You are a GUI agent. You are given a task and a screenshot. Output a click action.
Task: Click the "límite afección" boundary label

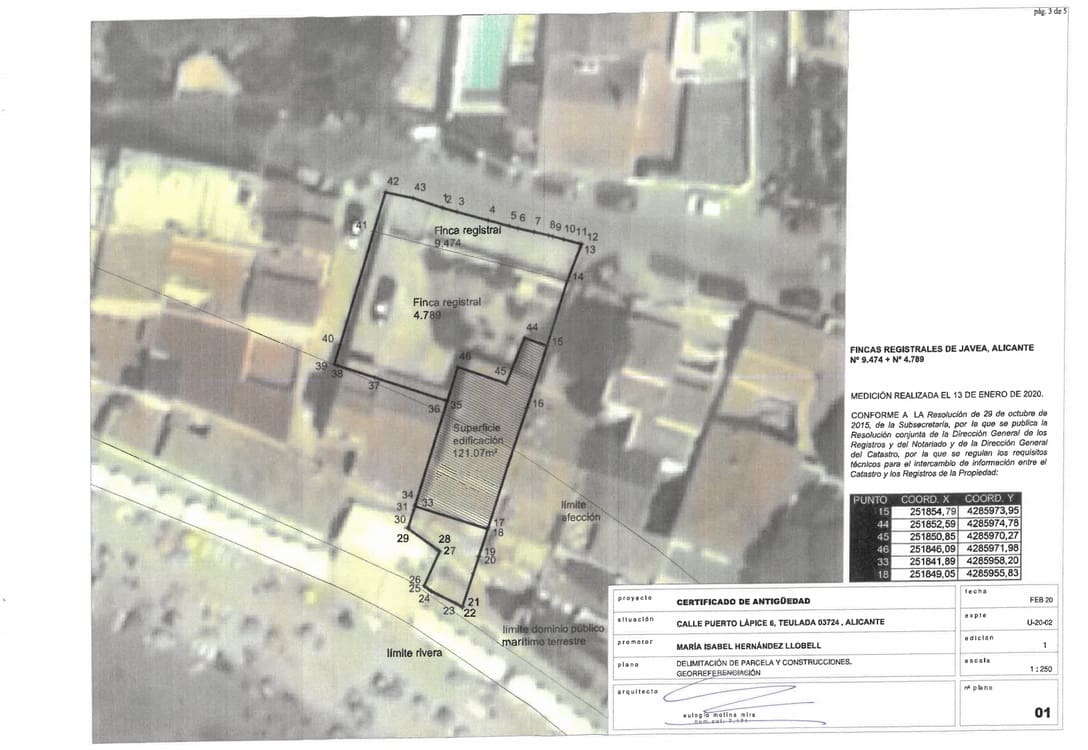coord(580,511)
